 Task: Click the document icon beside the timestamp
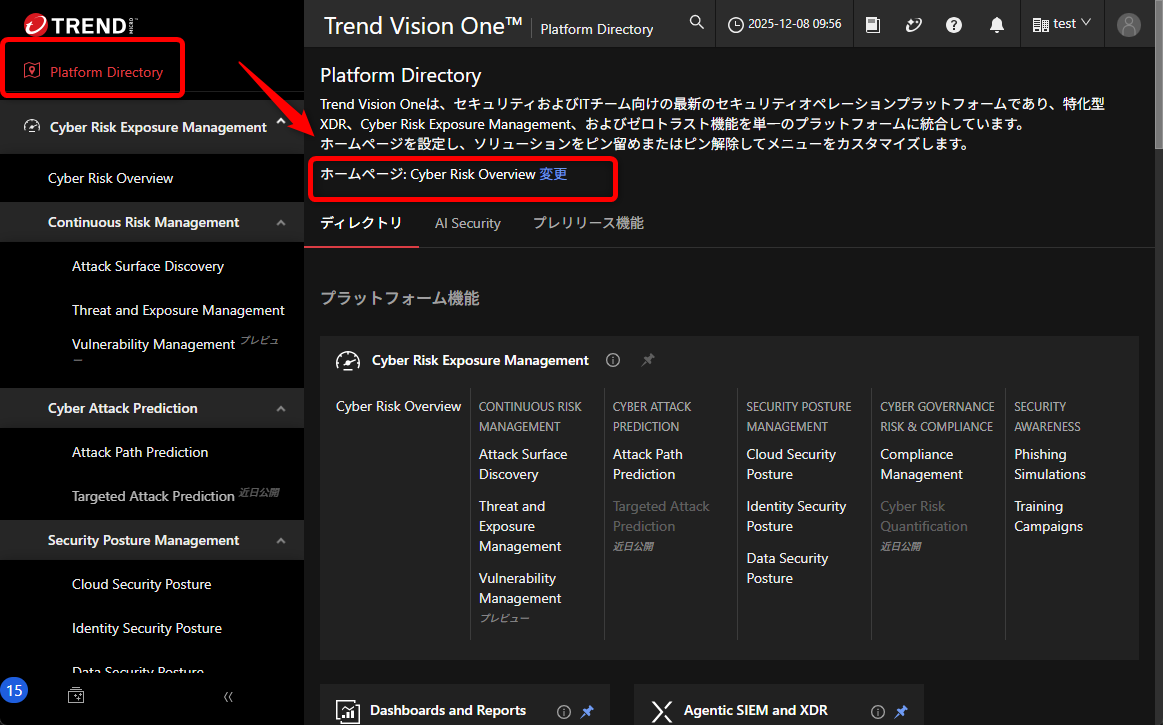point(873,25)
